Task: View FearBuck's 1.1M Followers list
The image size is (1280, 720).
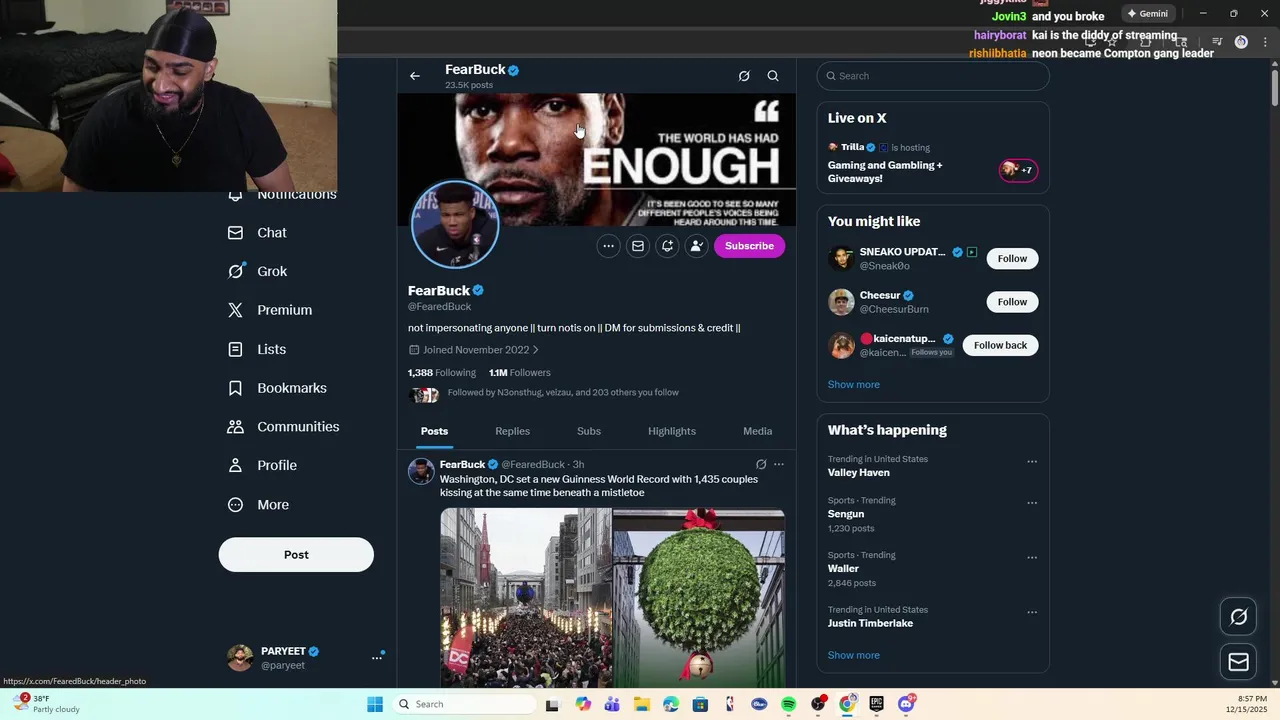Action: [519, 373]
